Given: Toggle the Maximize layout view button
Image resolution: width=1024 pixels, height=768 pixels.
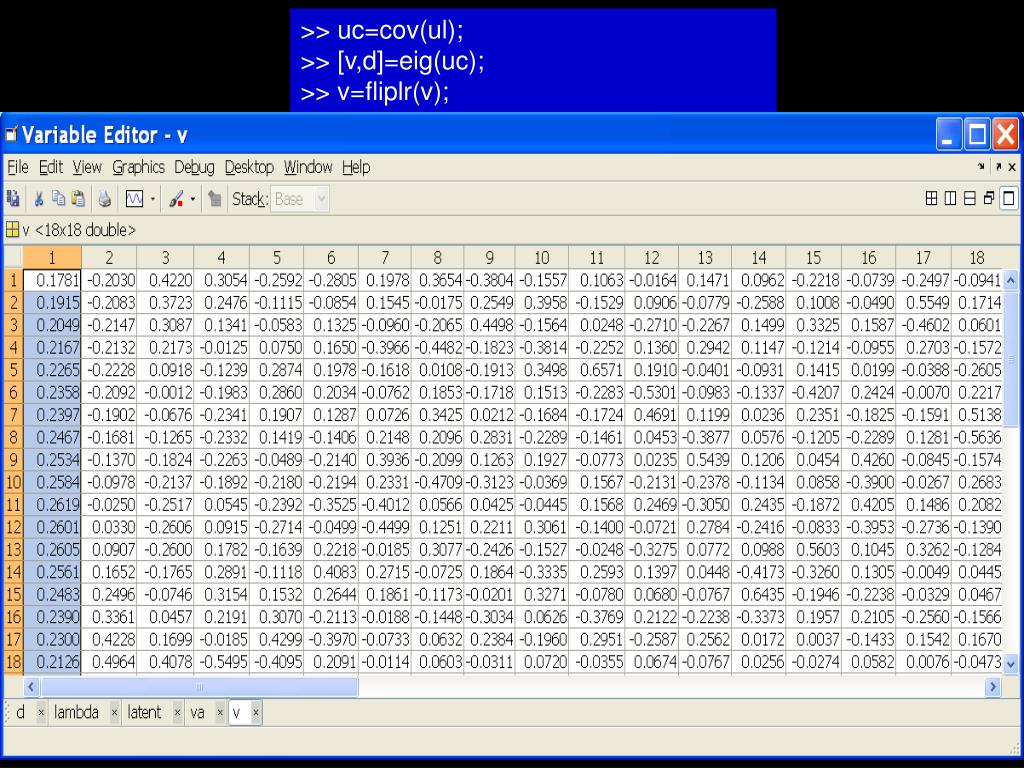Looking at the screenshot, I should pos(1008,199).
